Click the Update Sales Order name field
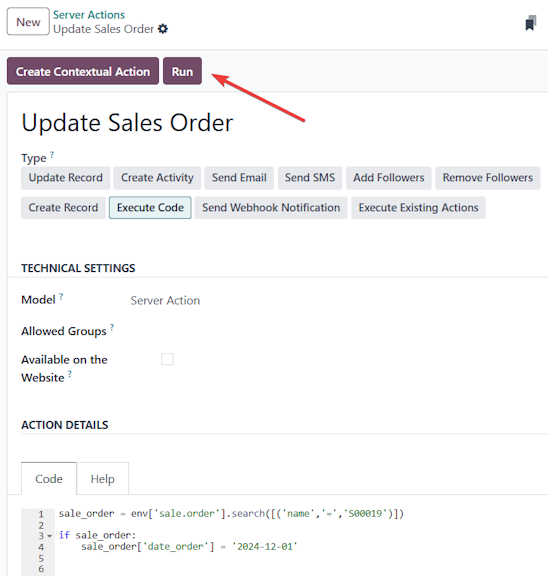The image size is (548, 576). 127,123
